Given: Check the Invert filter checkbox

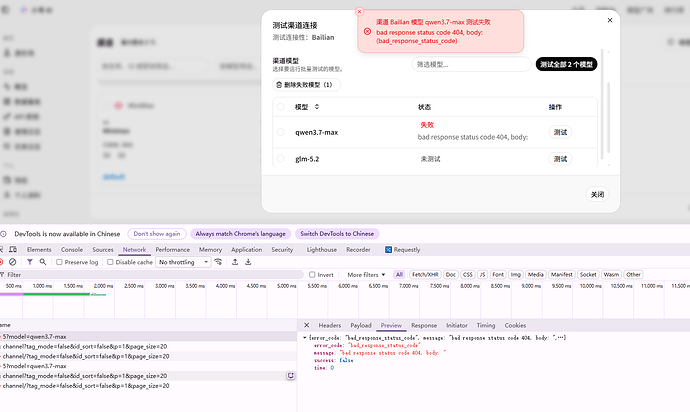Looking at the screenshot, I should click(x=312, y=275).
